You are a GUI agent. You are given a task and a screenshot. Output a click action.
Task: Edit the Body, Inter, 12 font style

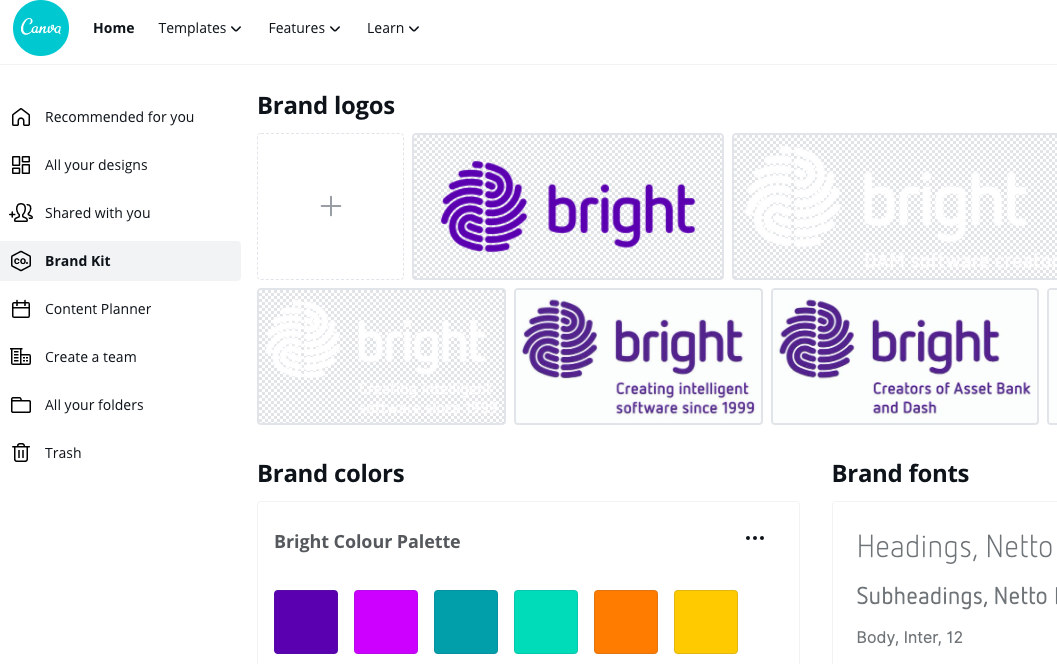point(909,637)
